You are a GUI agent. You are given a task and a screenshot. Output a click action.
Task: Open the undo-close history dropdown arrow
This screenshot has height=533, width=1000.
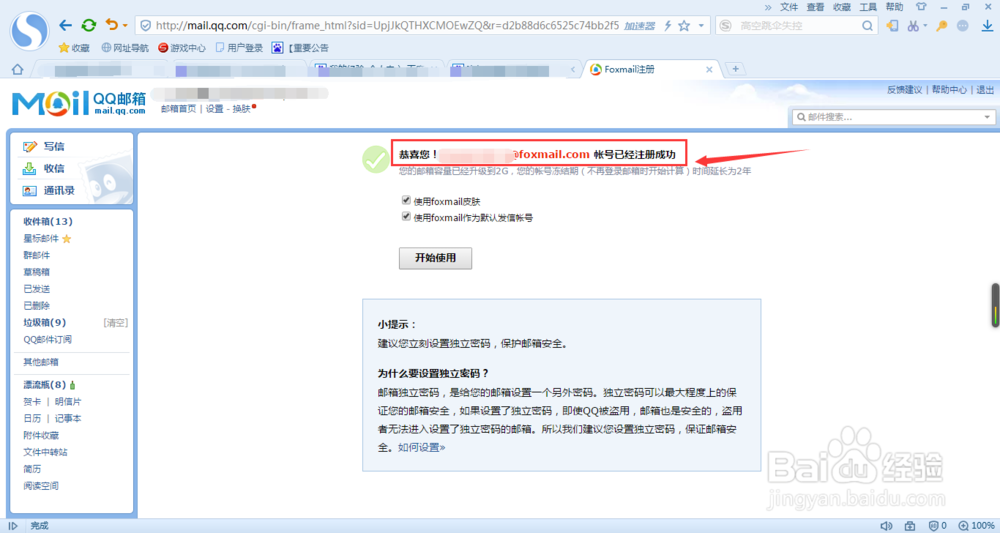125,26
